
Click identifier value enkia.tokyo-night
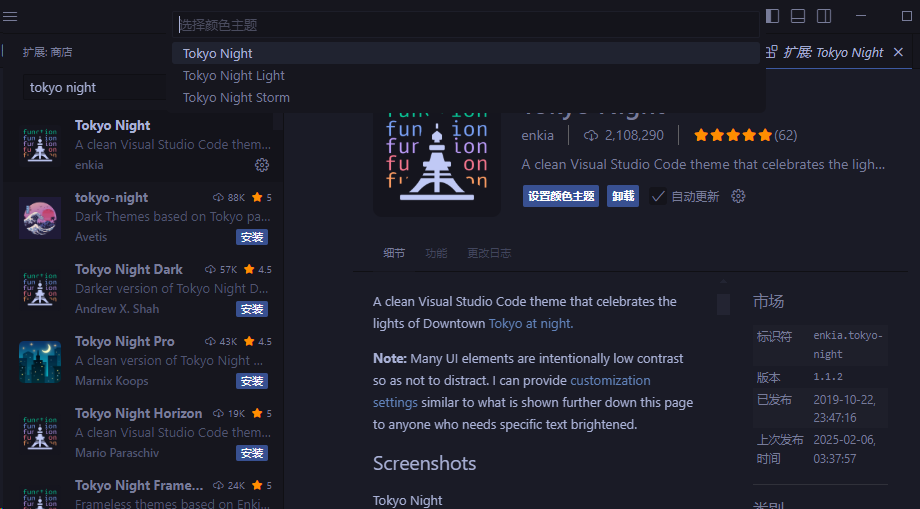(847, 345)
